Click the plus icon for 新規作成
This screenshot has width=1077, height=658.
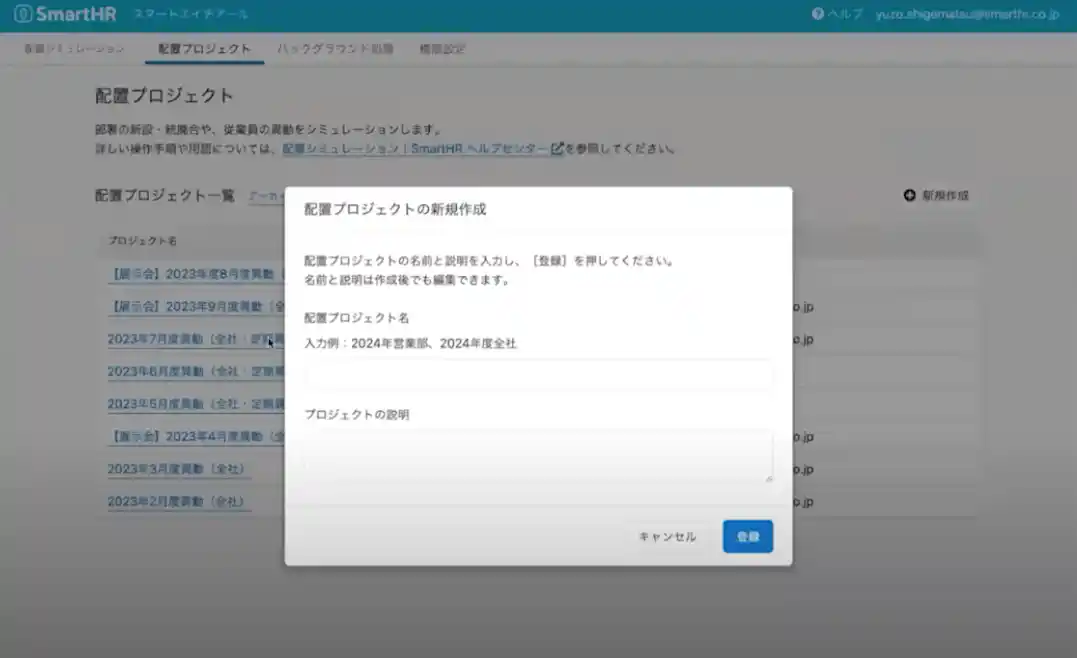click(909, 196)
